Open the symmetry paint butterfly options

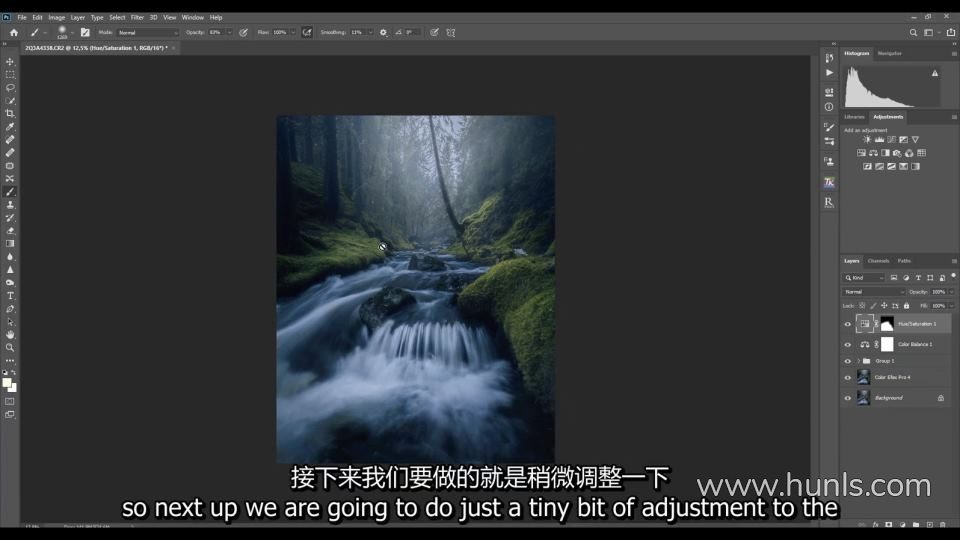451,32
